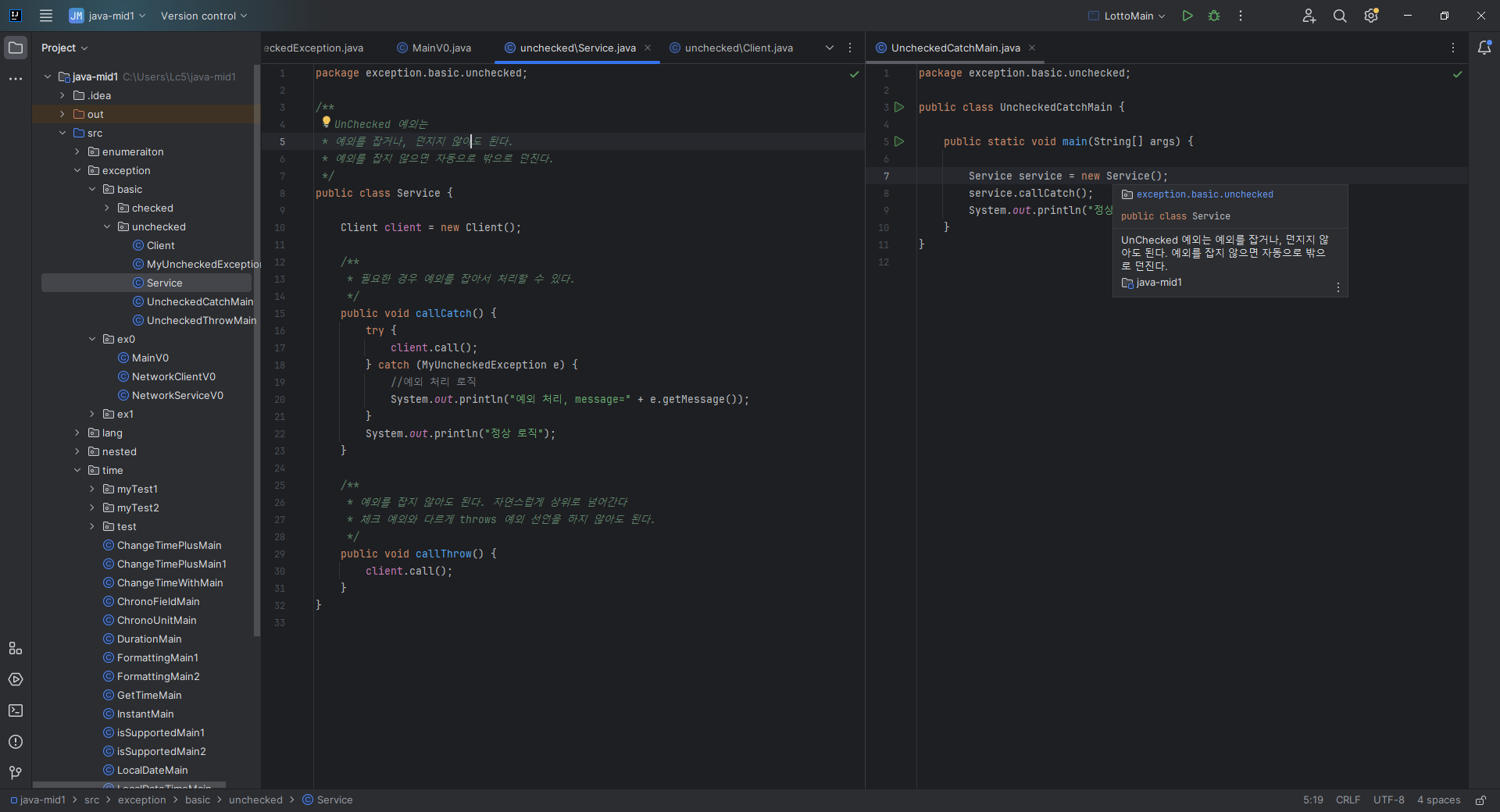Run main method from gutter
The width and height of the screenshot is (1500, 812).
(x=899, y=141)
